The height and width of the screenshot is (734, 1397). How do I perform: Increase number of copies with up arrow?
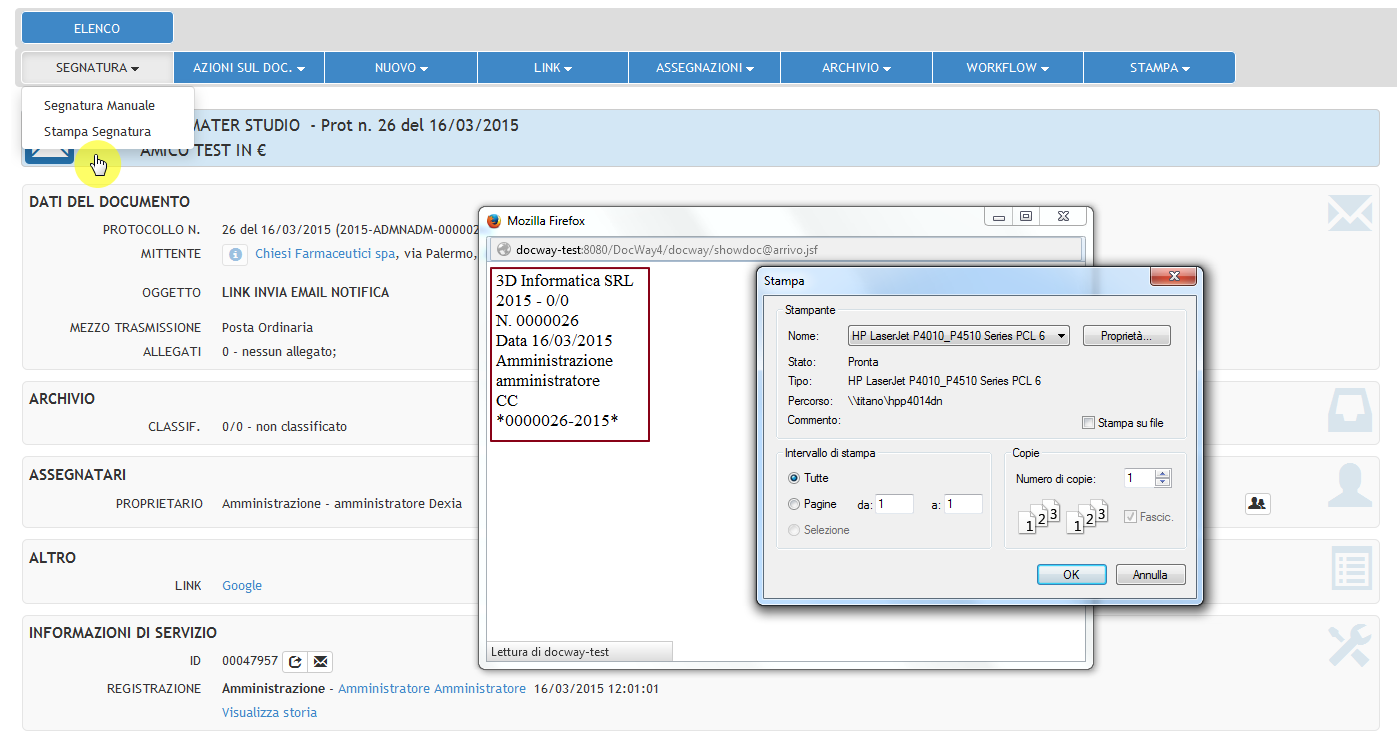tap(1162, 474)
